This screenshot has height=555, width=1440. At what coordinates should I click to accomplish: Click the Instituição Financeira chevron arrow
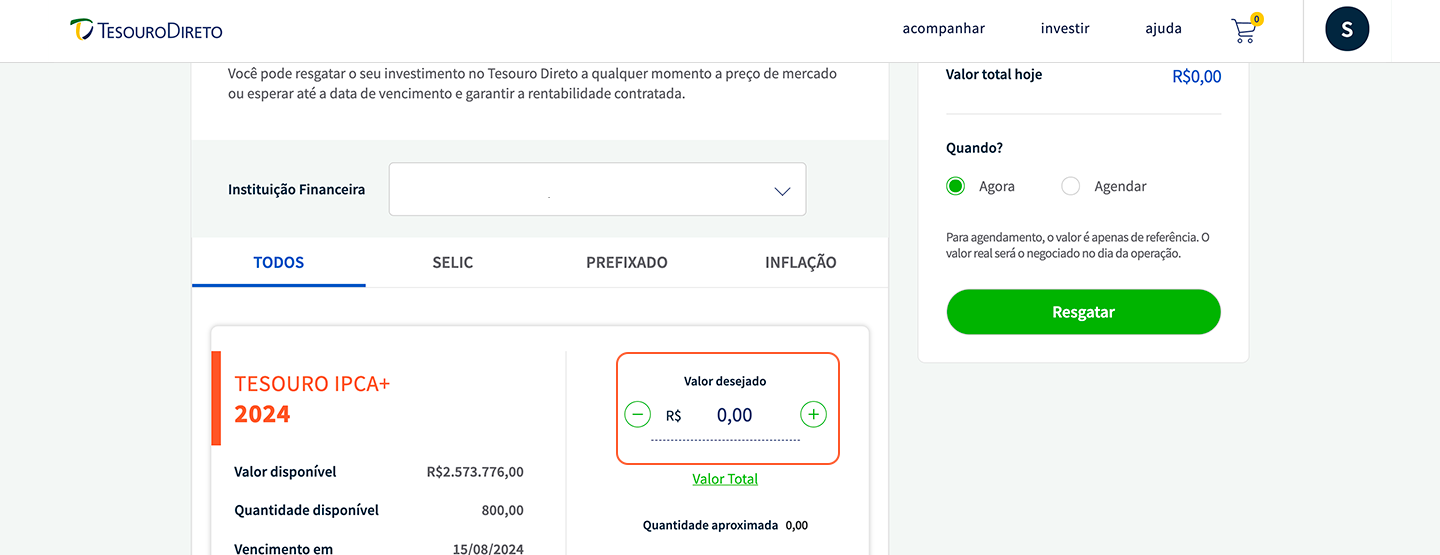[x=782, y=191]
